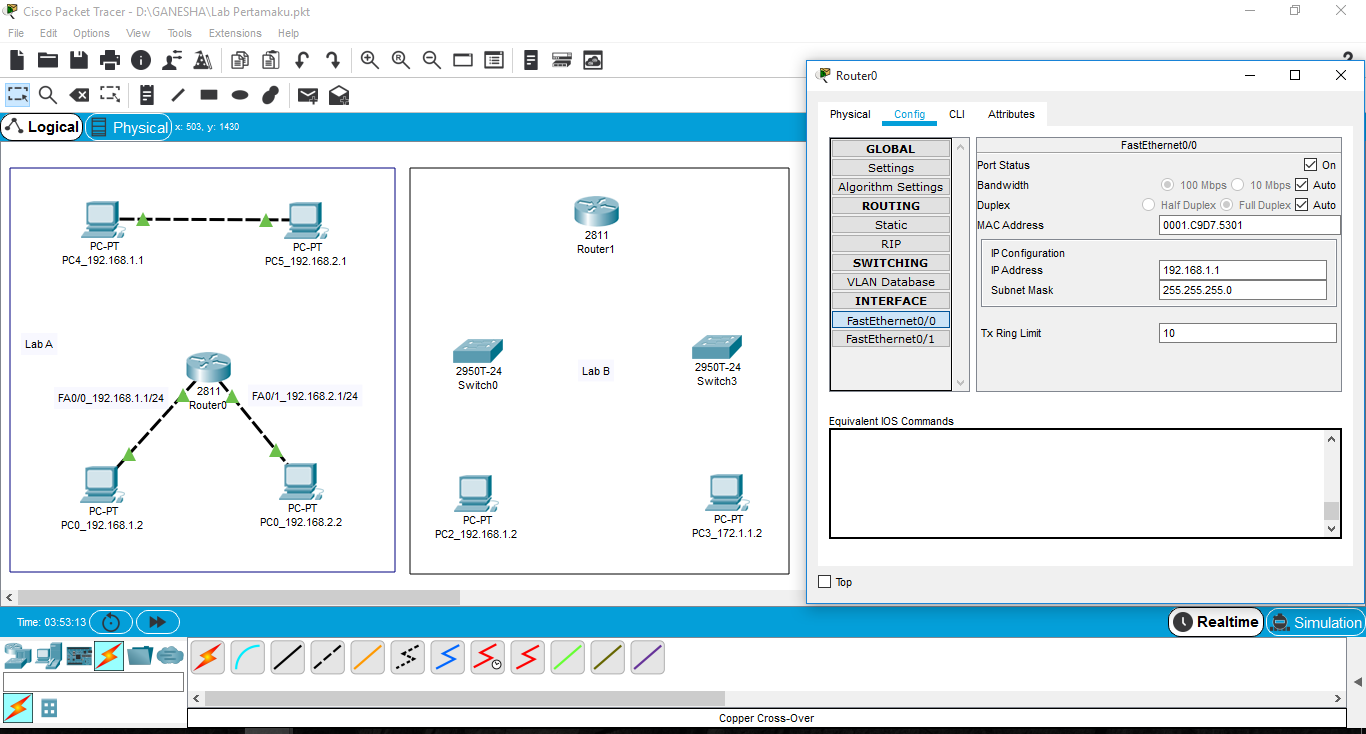Switch to the Attributes tab
Viewport: 1366px width, 734px height.
click(1011, 114)
